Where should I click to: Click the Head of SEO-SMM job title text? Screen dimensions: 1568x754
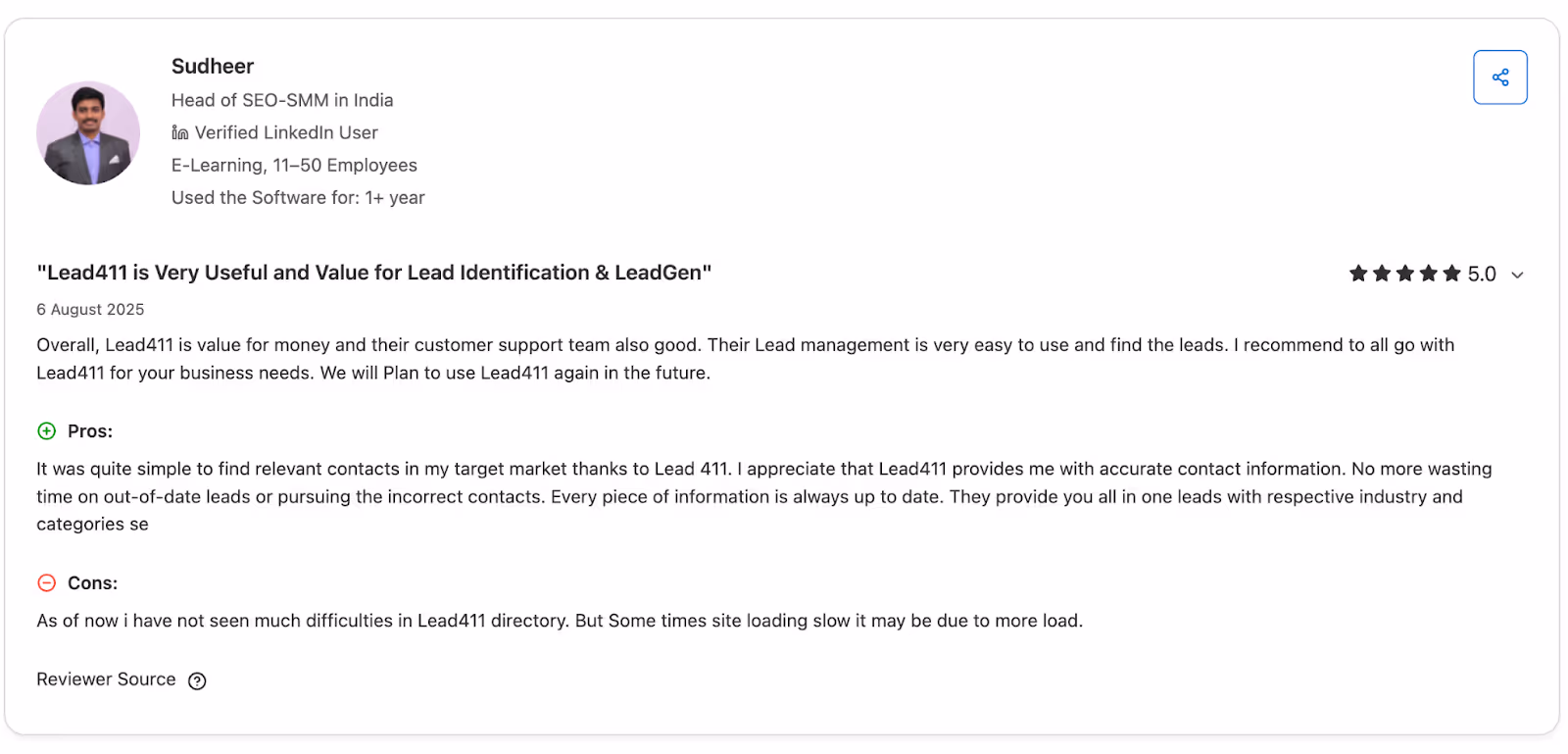tap(281, 99)
